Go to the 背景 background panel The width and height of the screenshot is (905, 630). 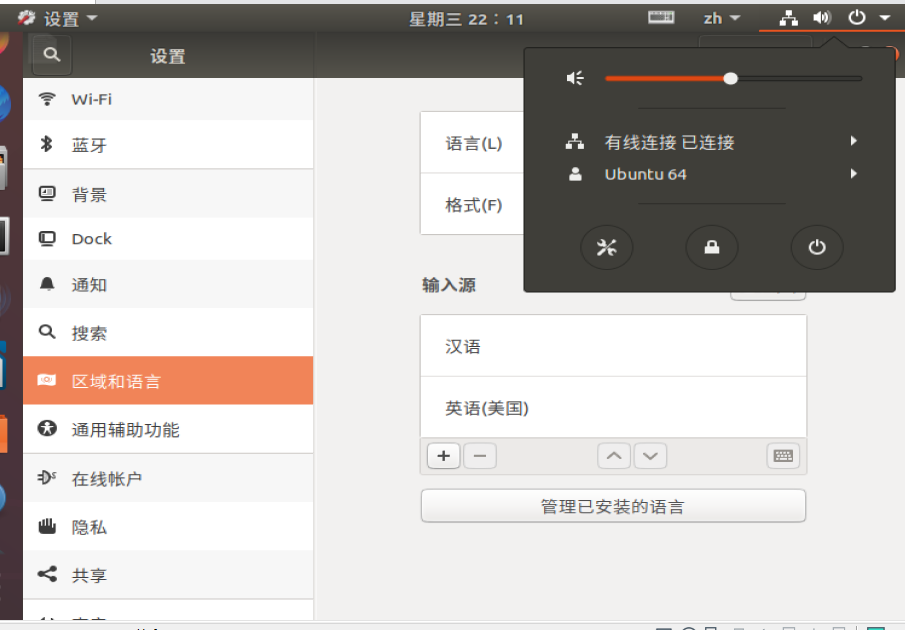(x=168, y=194)
